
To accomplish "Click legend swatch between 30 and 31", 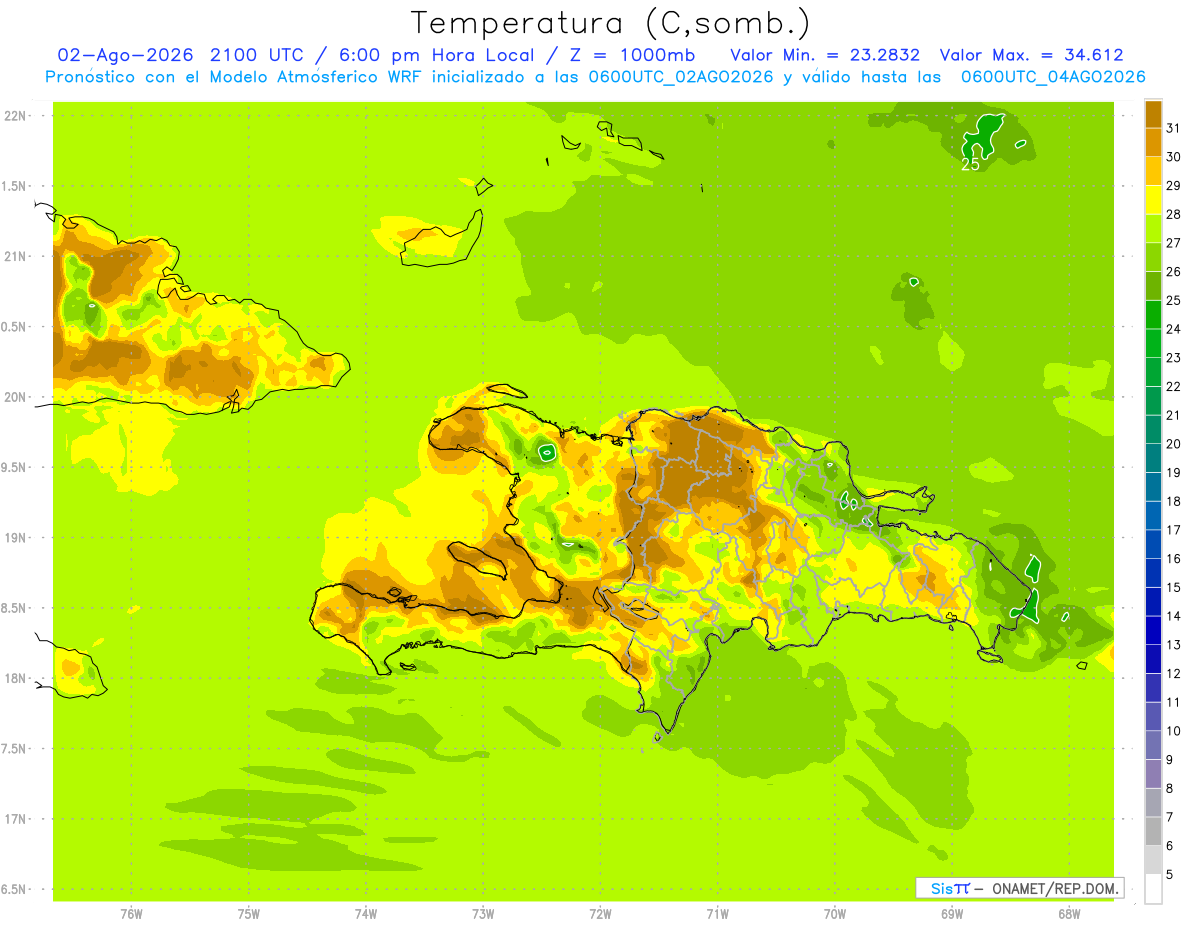I will (1153, 142).
